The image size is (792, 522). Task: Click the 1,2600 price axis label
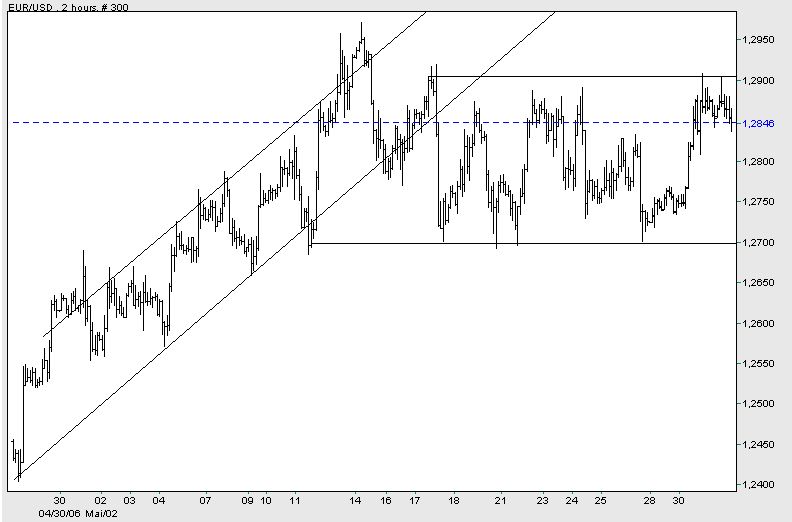(760, 323)
